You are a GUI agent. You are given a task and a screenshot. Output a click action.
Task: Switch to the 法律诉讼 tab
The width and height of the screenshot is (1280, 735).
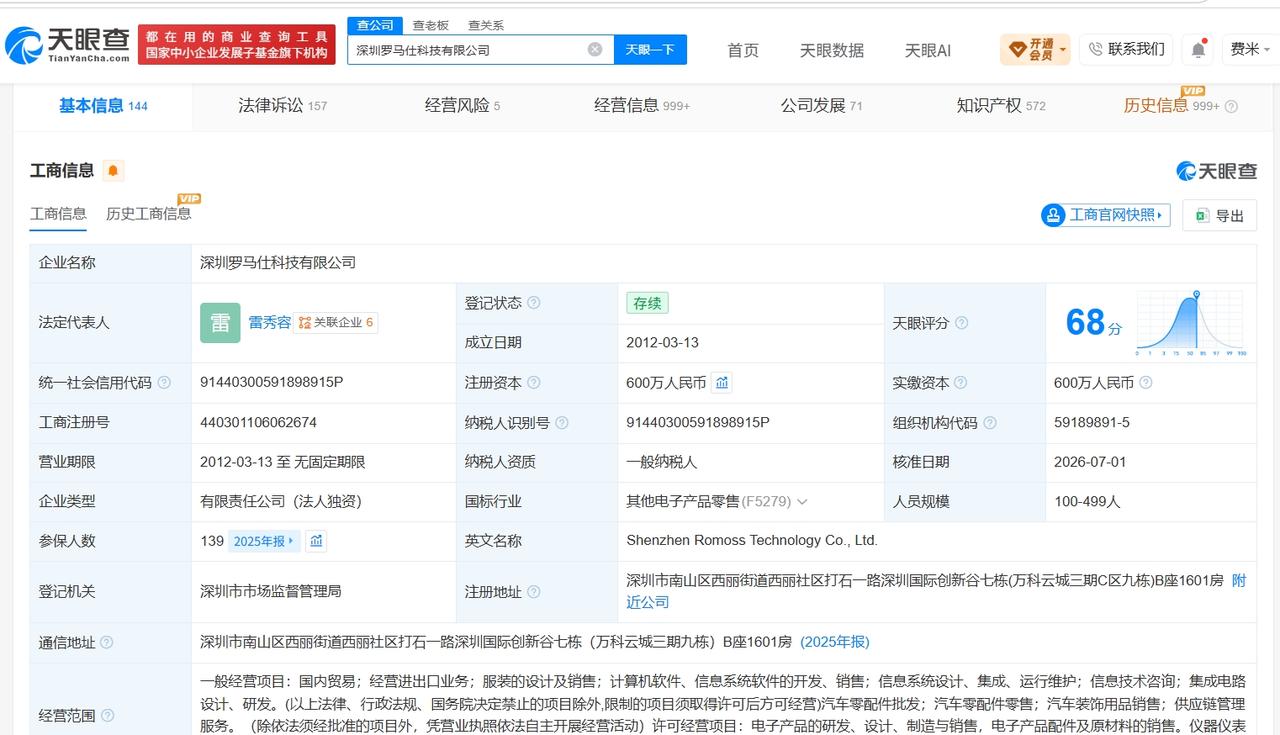(x=283, y=106)
